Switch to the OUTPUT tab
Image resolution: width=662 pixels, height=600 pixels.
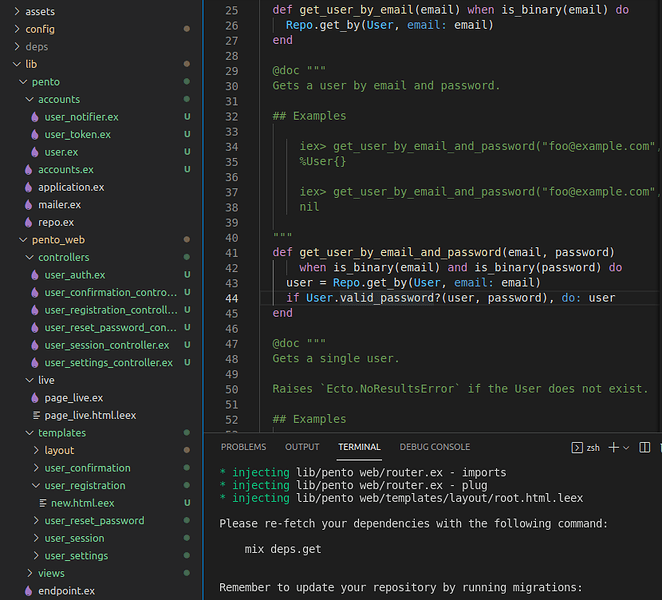click(302, 447)
